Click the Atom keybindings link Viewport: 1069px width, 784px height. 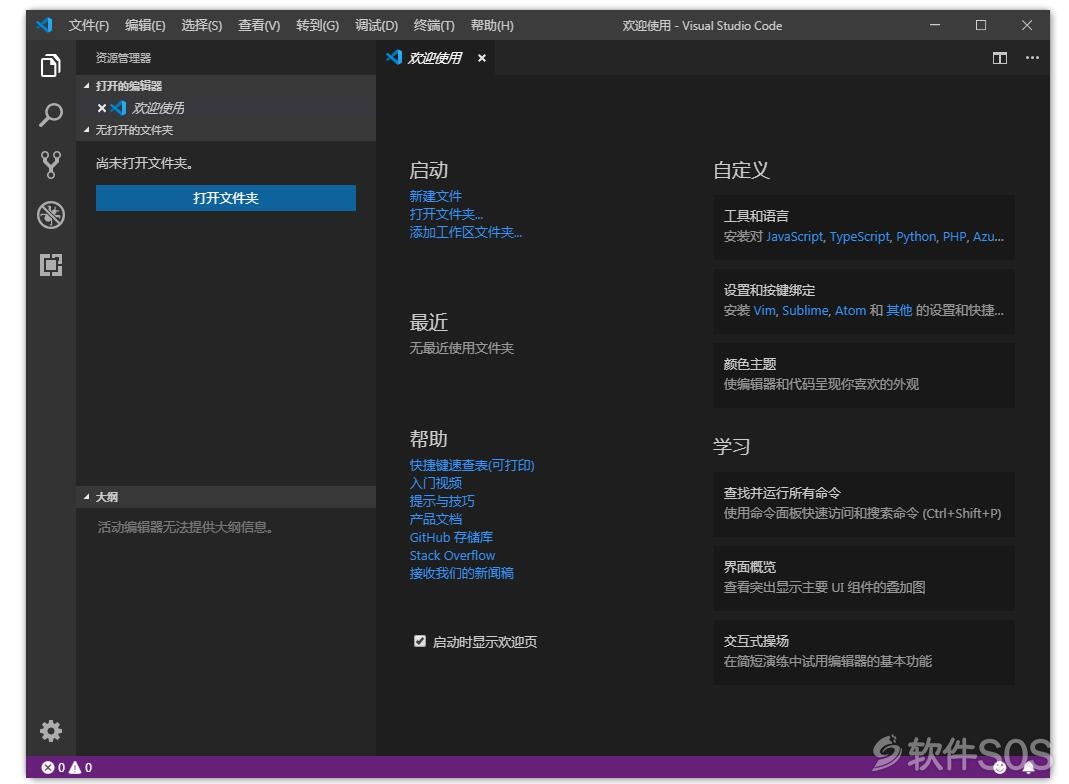coord(850,310)
